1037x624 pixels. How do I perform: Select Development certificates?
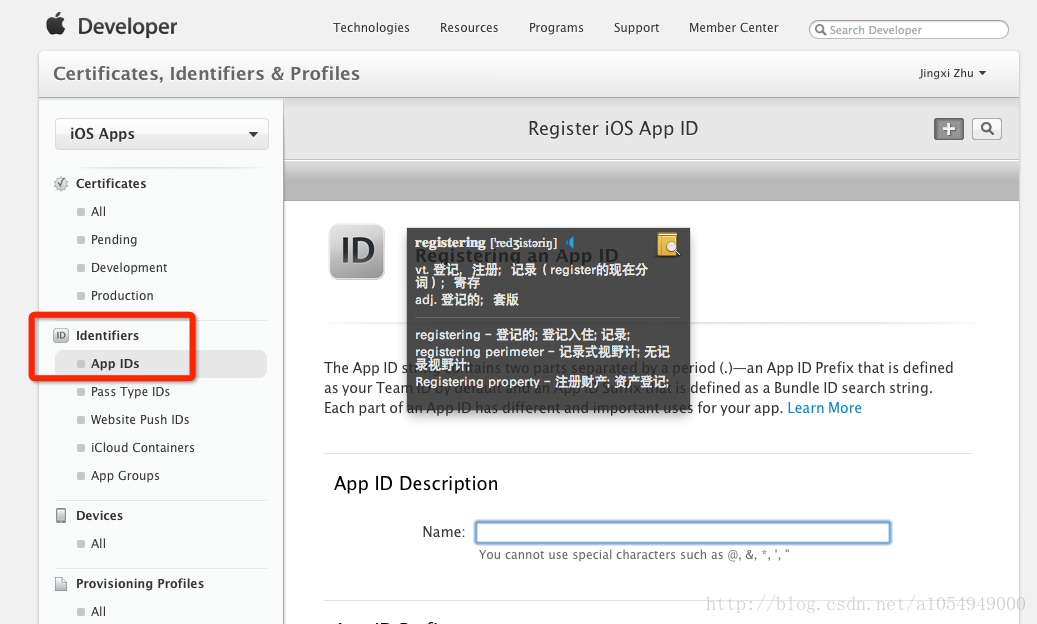click(x=129, y=268)
